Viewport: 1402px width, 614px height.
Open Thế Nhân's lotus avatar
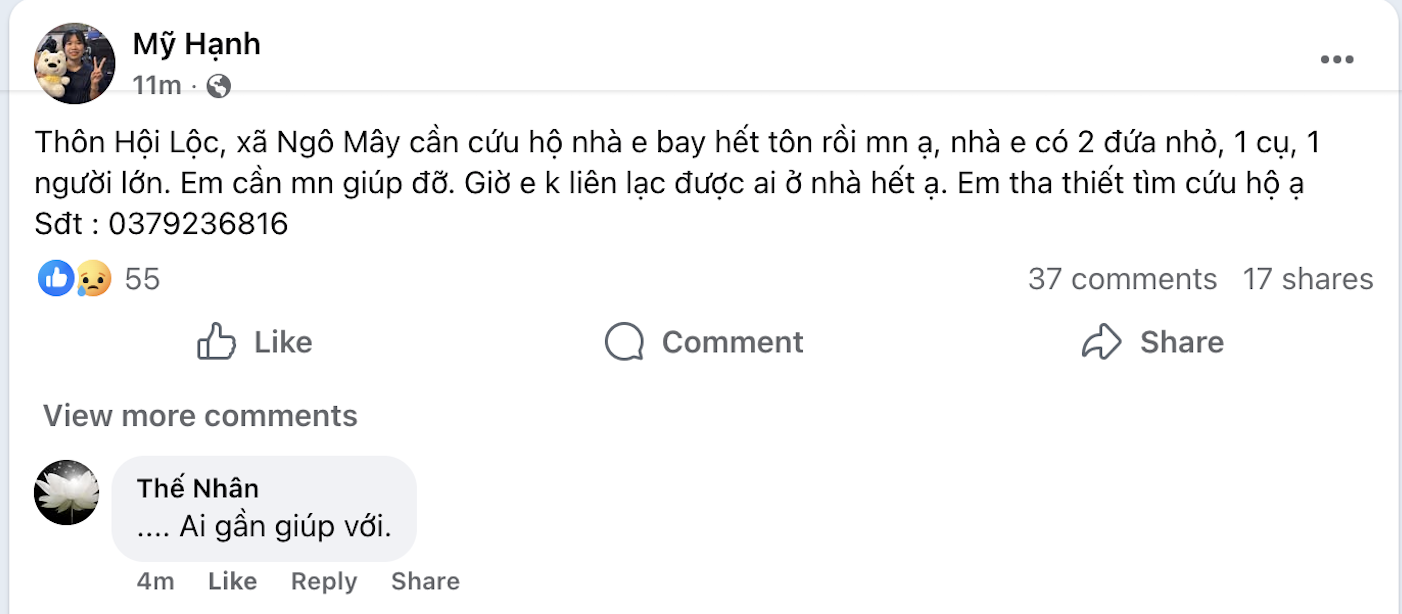(x=67, y=492)
